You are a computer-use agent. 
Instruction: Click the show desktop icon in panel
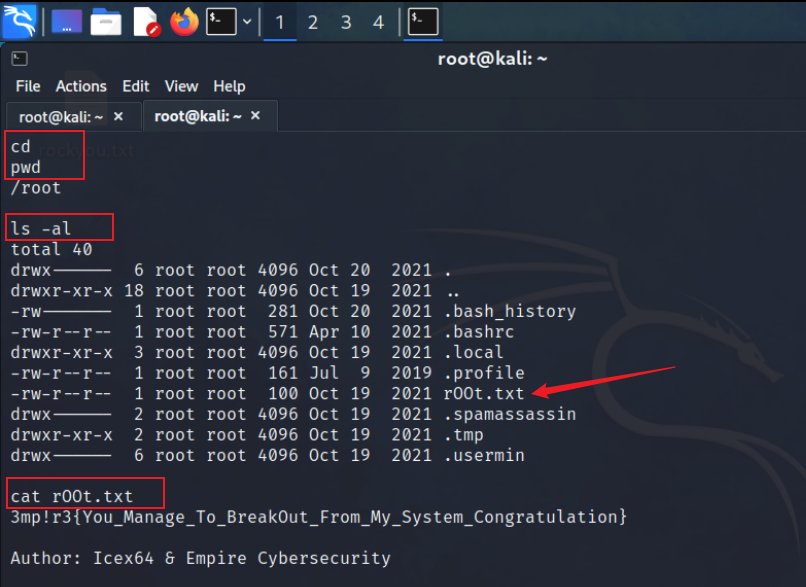(x=68, y=21)
